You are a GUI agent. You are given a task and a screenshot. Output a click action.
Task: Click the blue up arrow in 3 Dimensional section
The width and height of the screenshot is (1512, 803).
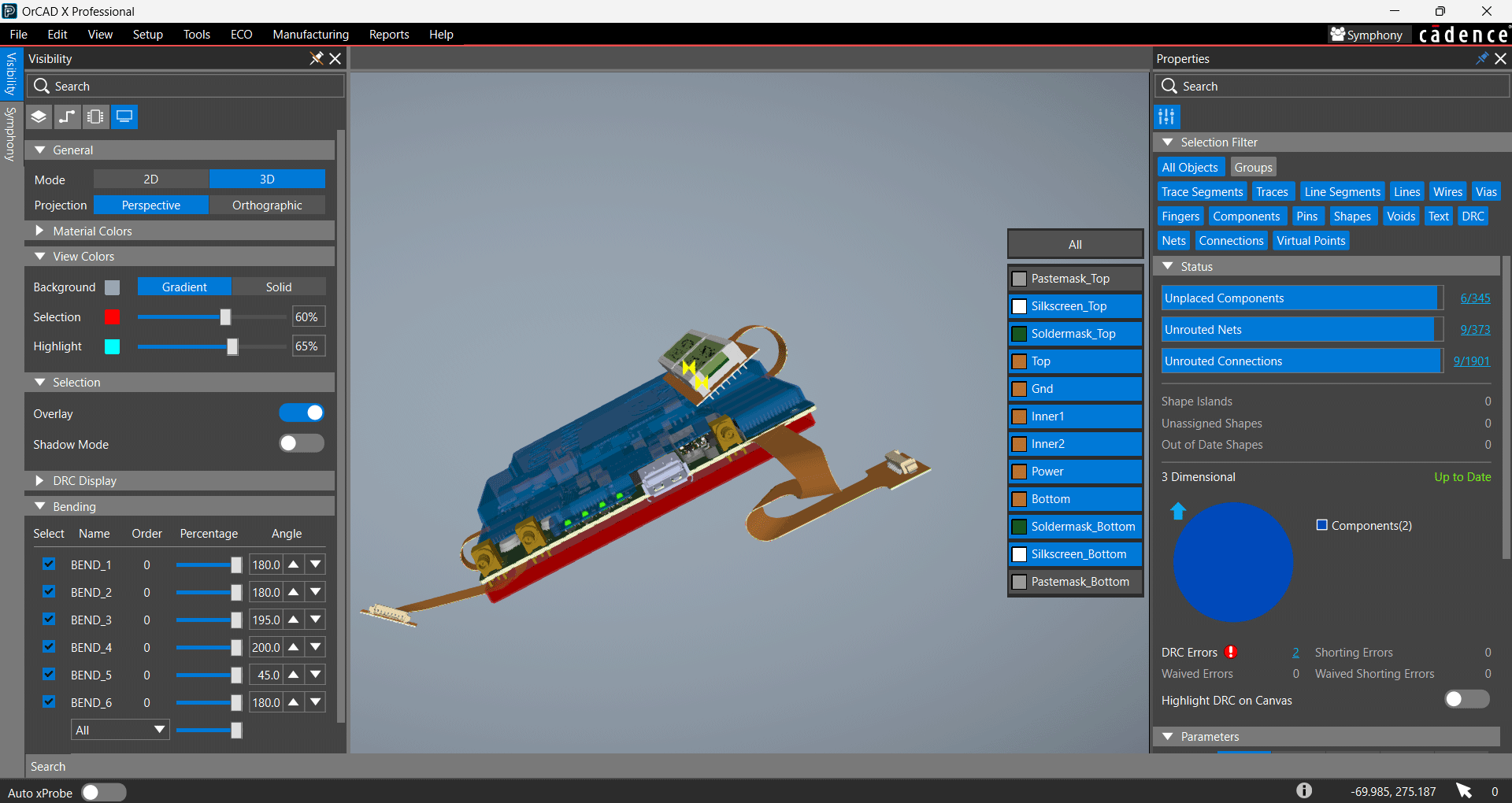click(1178, 511)
